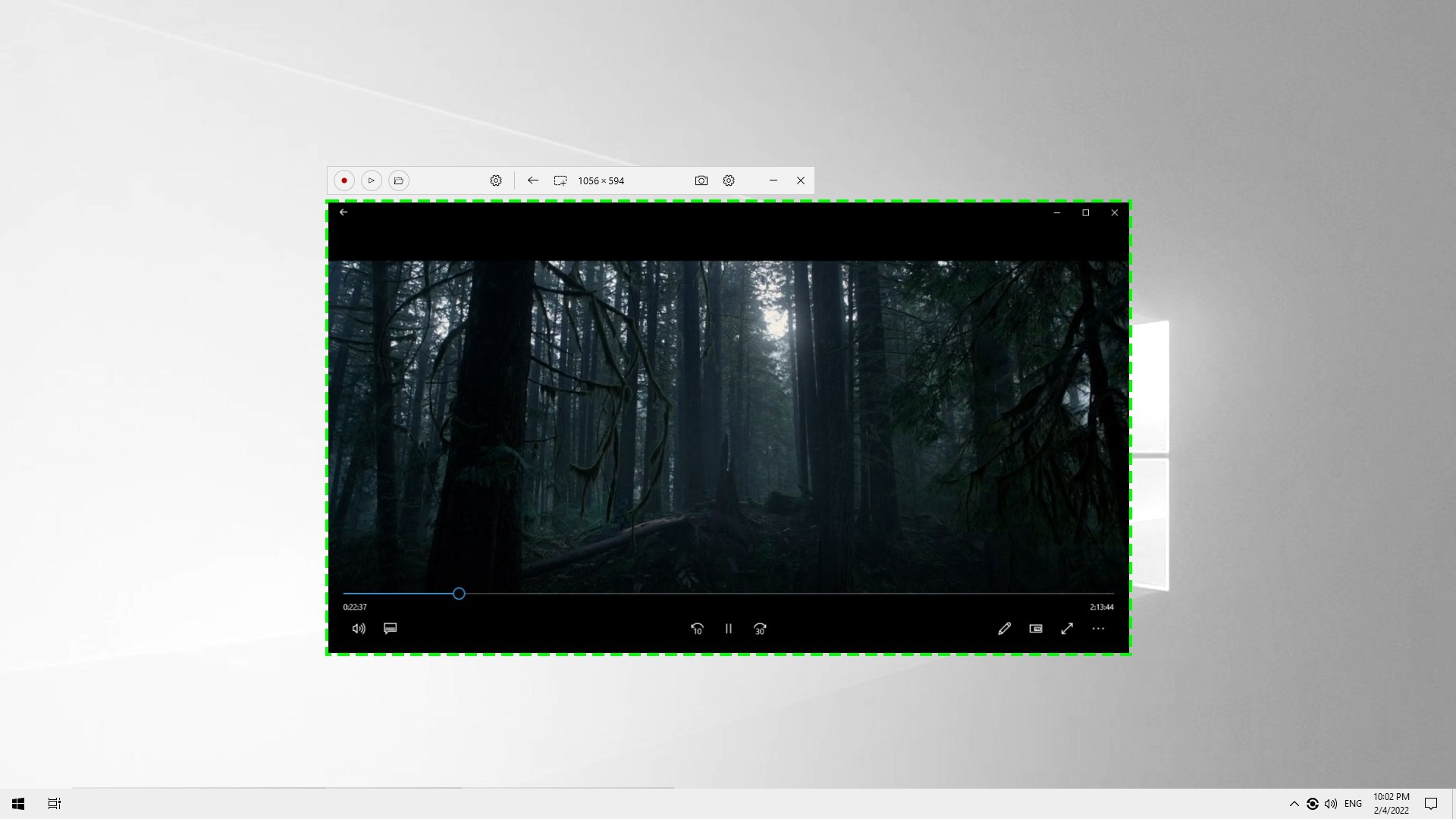Pause the video playback
The height and width of the screenshot is (819, 1456).
[728, 629]
